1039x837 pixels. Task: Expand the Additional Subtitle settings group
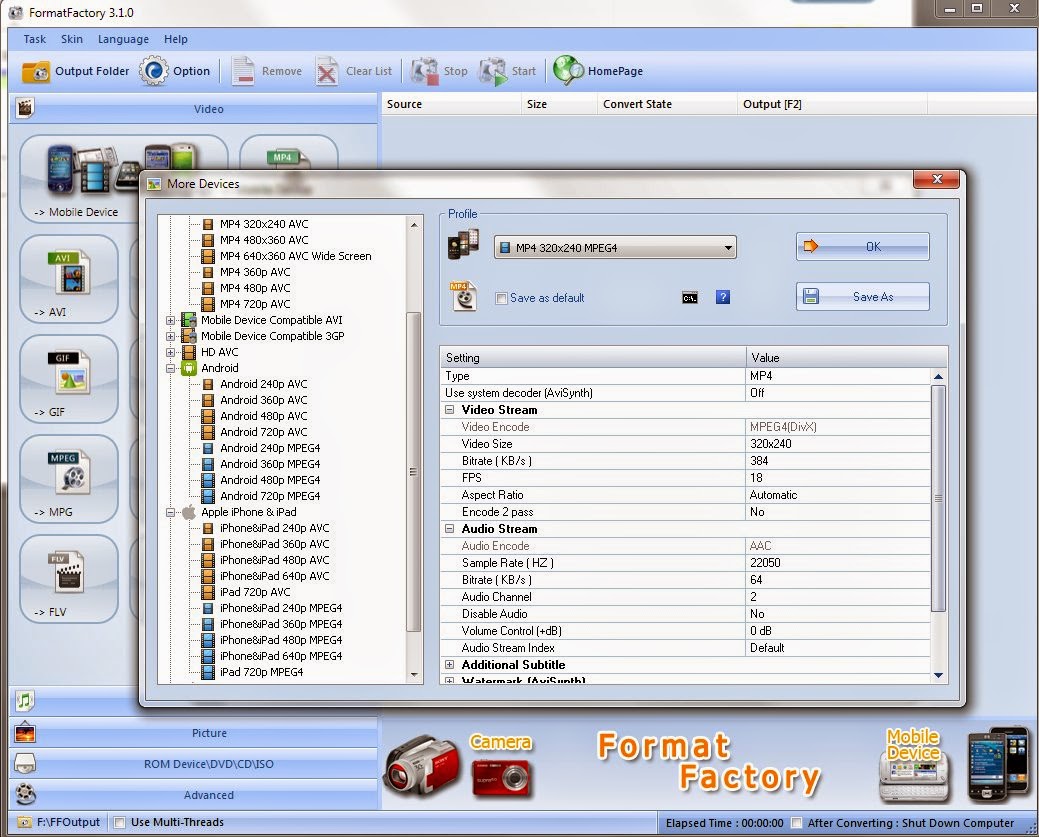point(449,665)
